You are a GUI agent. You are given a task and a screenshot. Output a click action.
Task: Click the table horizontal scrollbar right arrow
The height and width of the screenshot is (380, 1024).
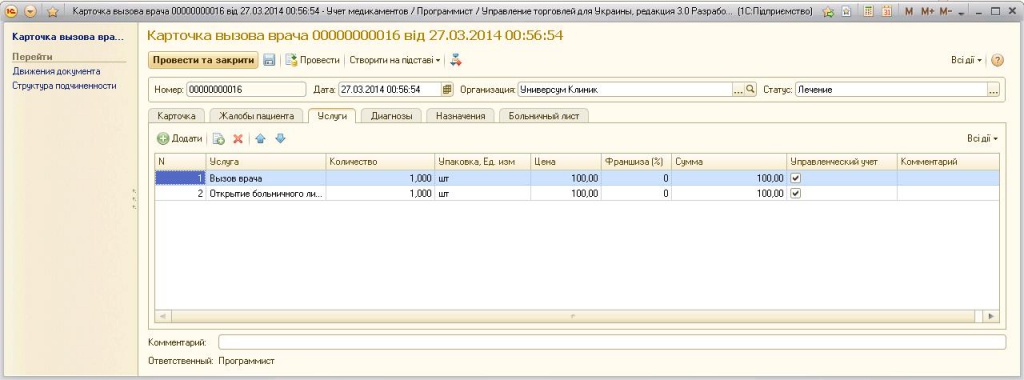991,316
